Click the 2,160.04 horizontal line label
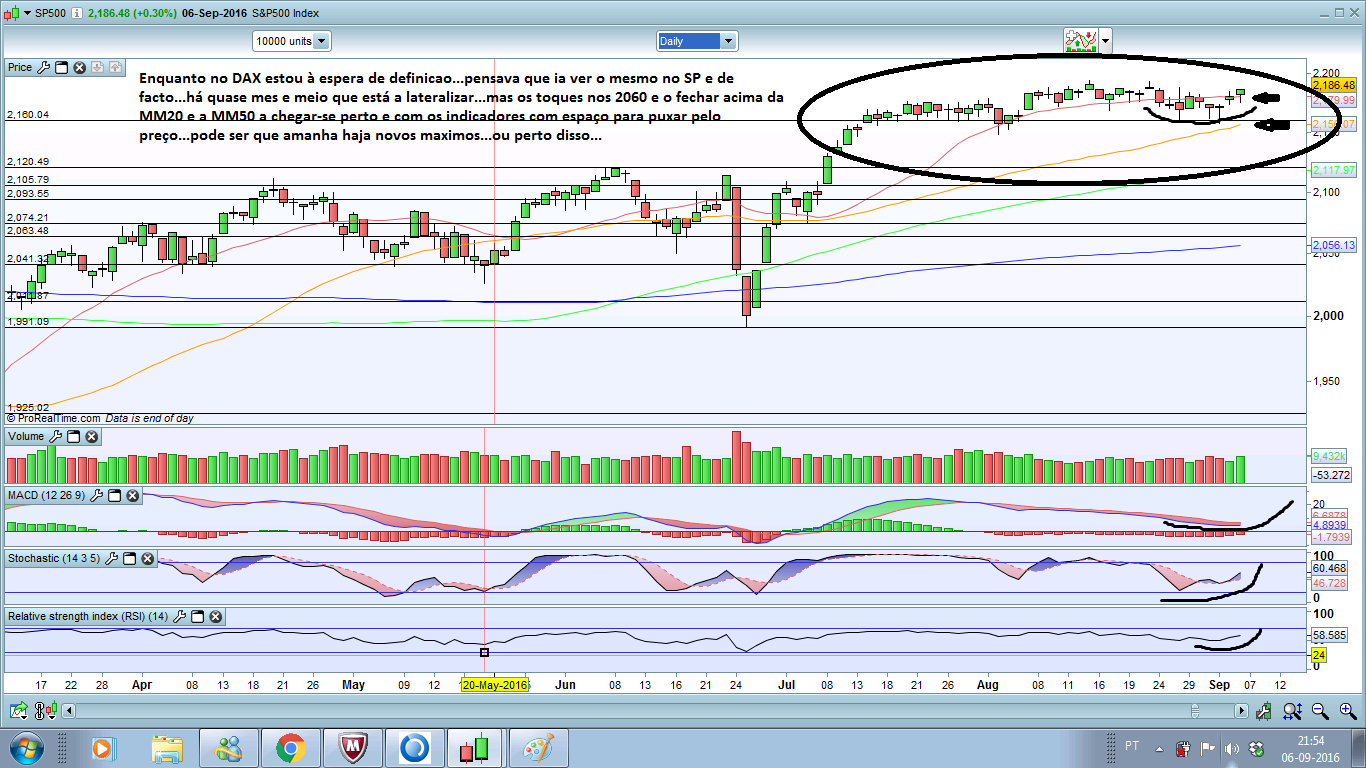 28,115
